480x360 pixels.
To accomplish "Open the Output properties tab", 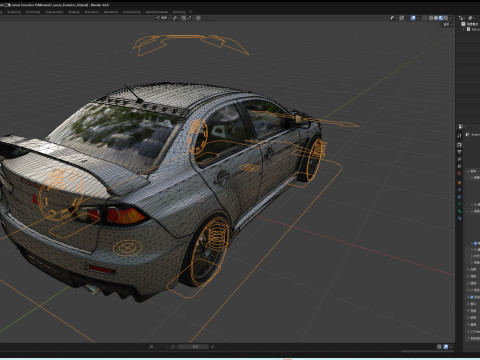I will [x=459, y=152].
